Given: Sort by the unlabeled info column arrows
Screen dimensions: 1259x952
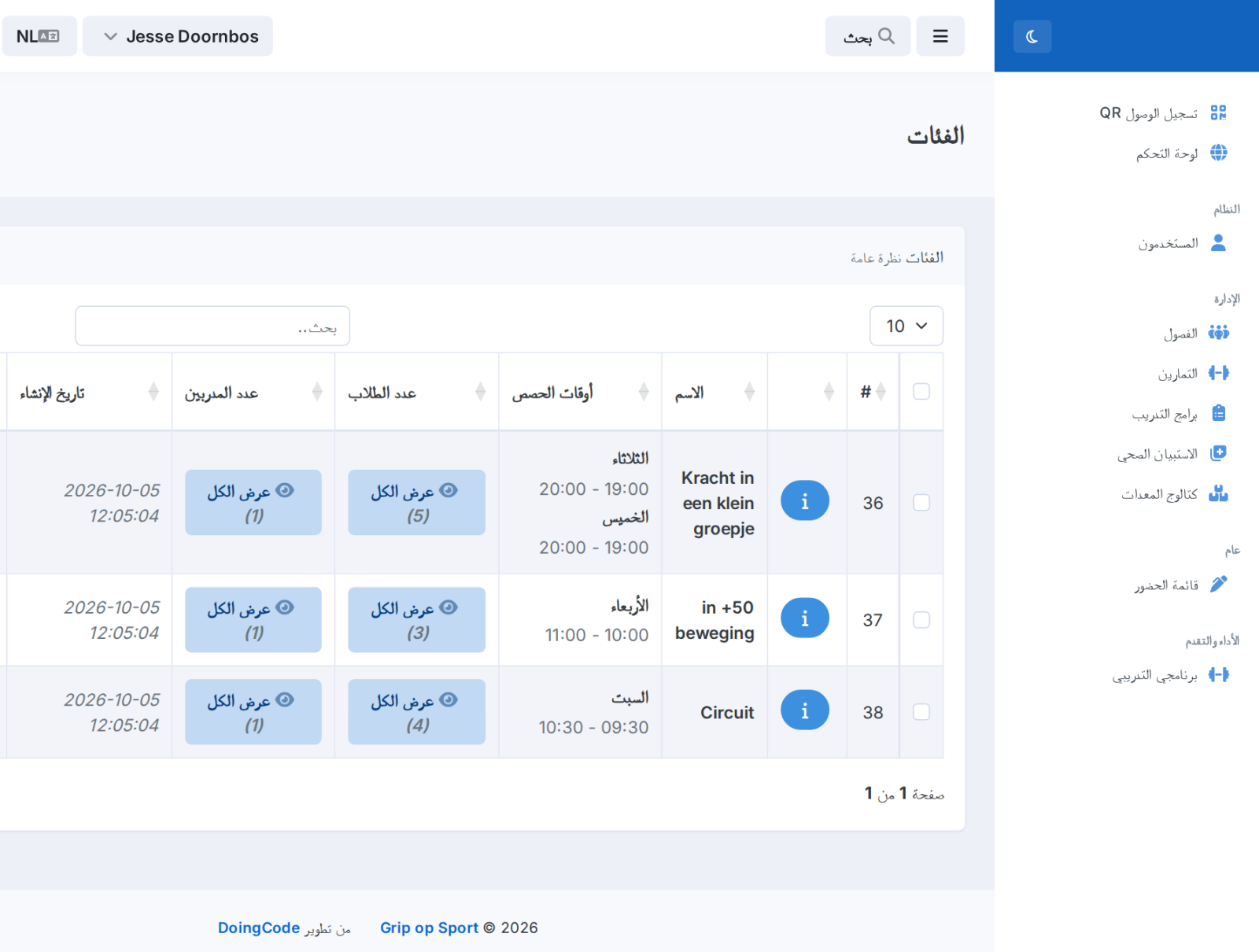Looking at the screenshot, I should point(829,391).
